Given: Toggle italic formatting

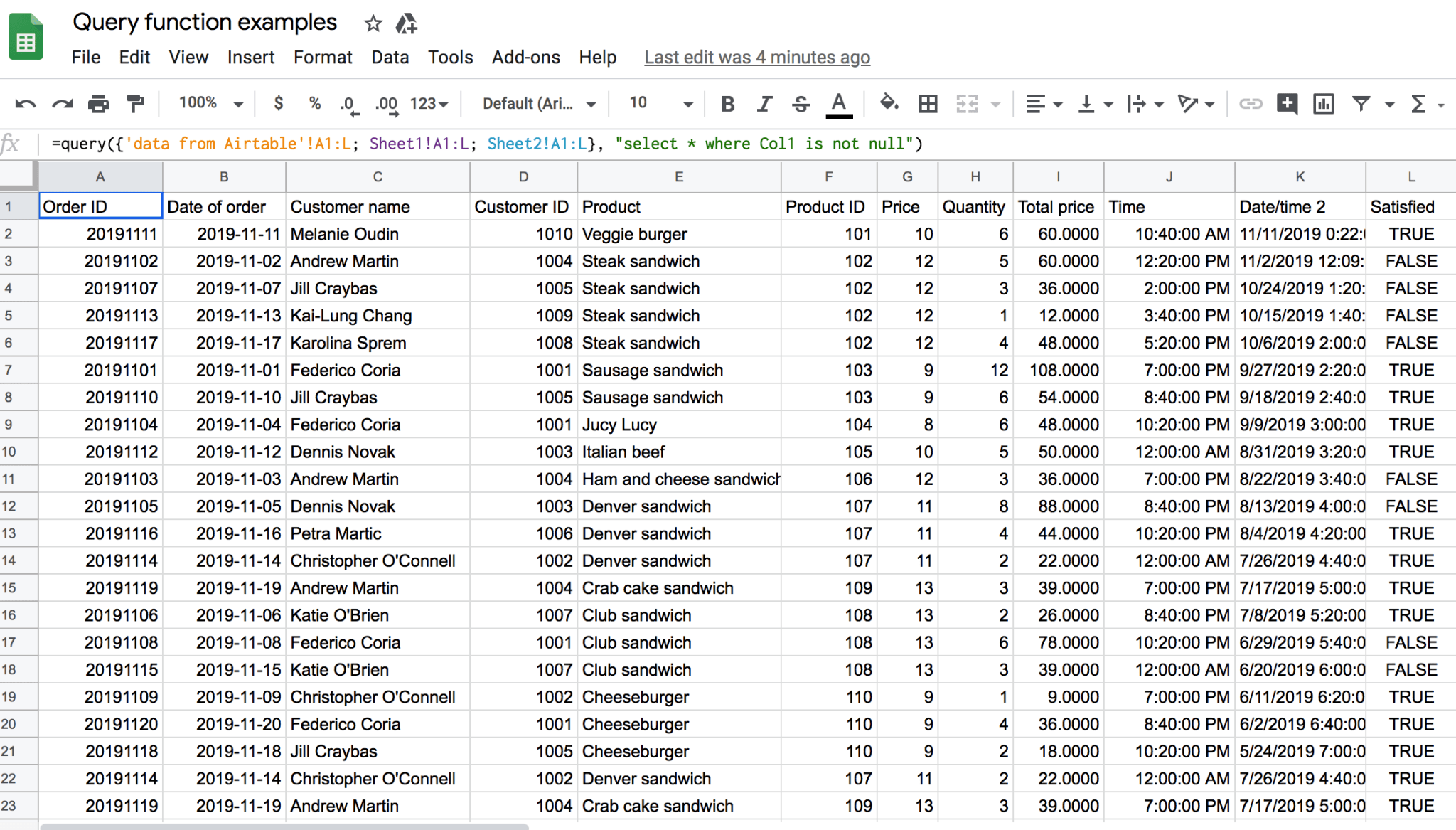Looking at the screenshot, I should (x=764, y=104).
